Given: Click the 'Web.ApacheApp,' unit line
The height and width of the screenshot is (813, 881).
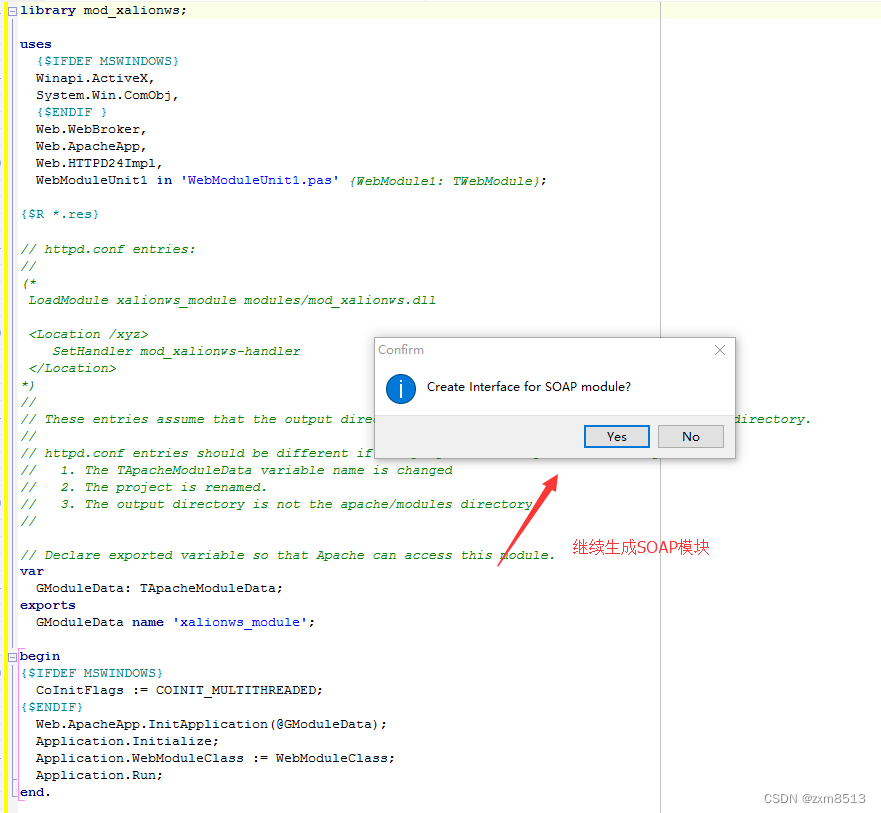Looking at the screenshot, I should point(91,146).
